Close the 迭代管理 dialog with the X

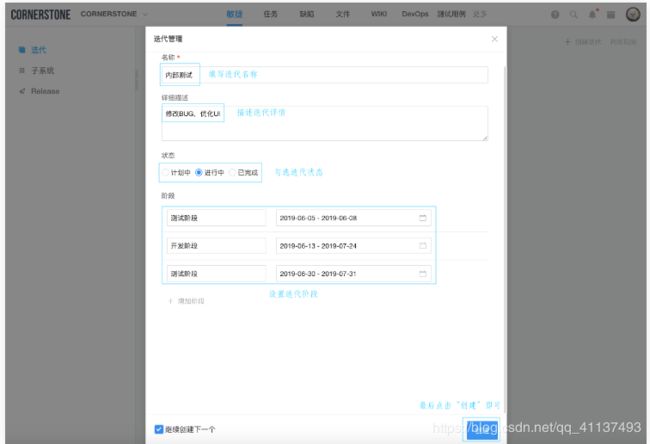(495, 39)
